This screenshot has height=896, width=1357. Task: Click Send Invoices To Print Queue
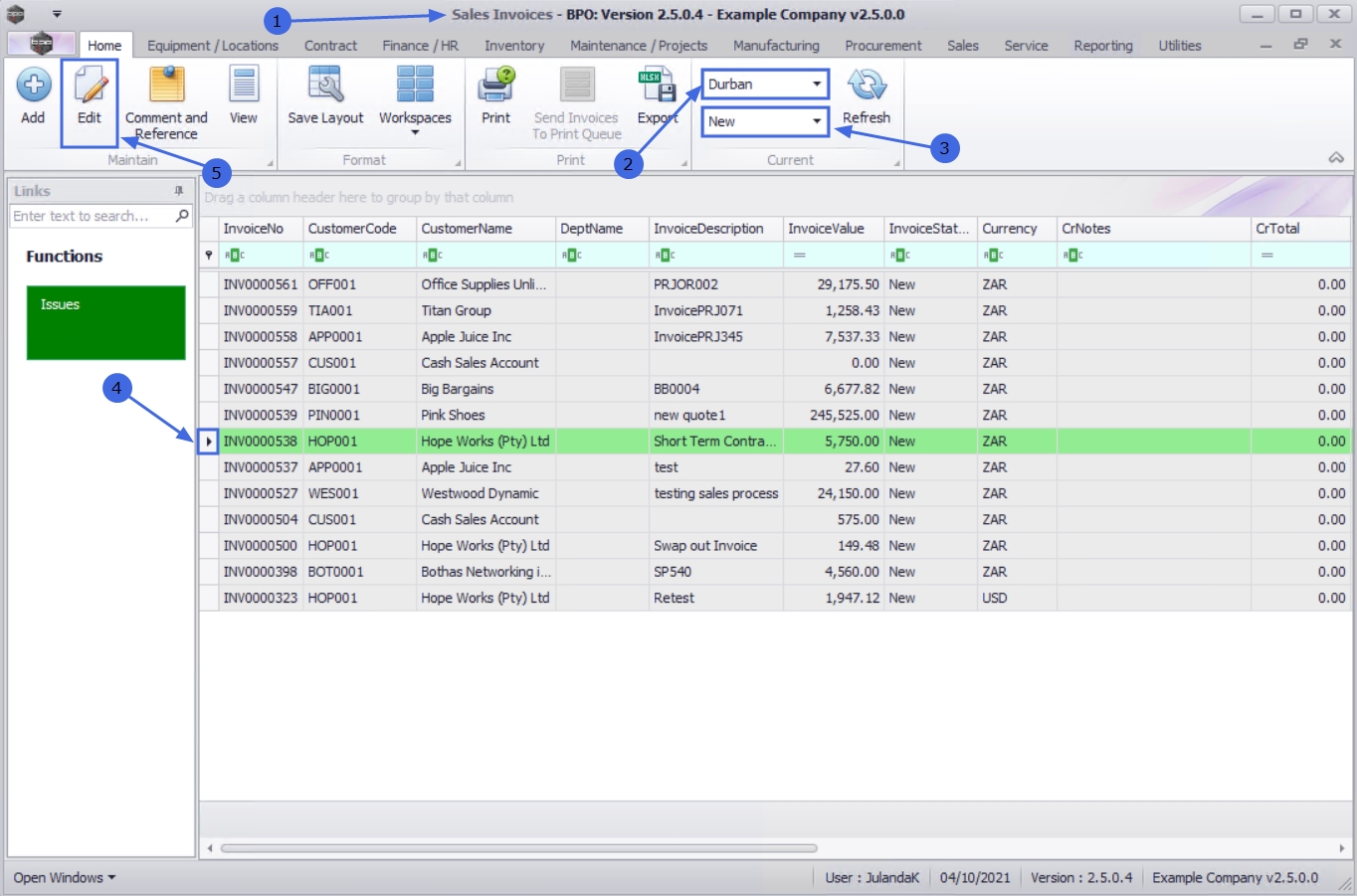(x=576, y=102)
